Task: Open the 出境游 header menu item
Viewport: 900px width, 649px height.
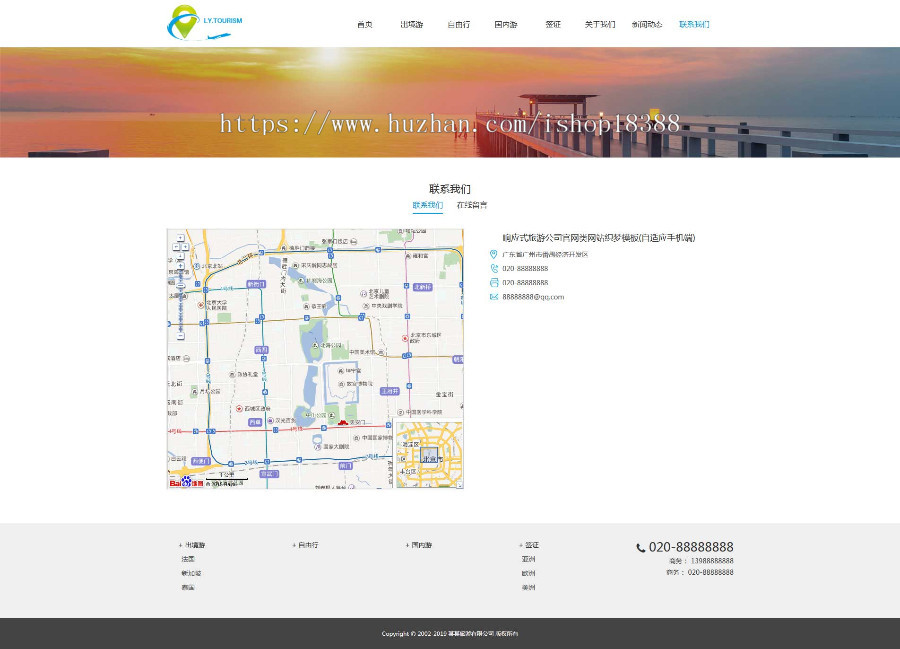Action: [412, 25]
